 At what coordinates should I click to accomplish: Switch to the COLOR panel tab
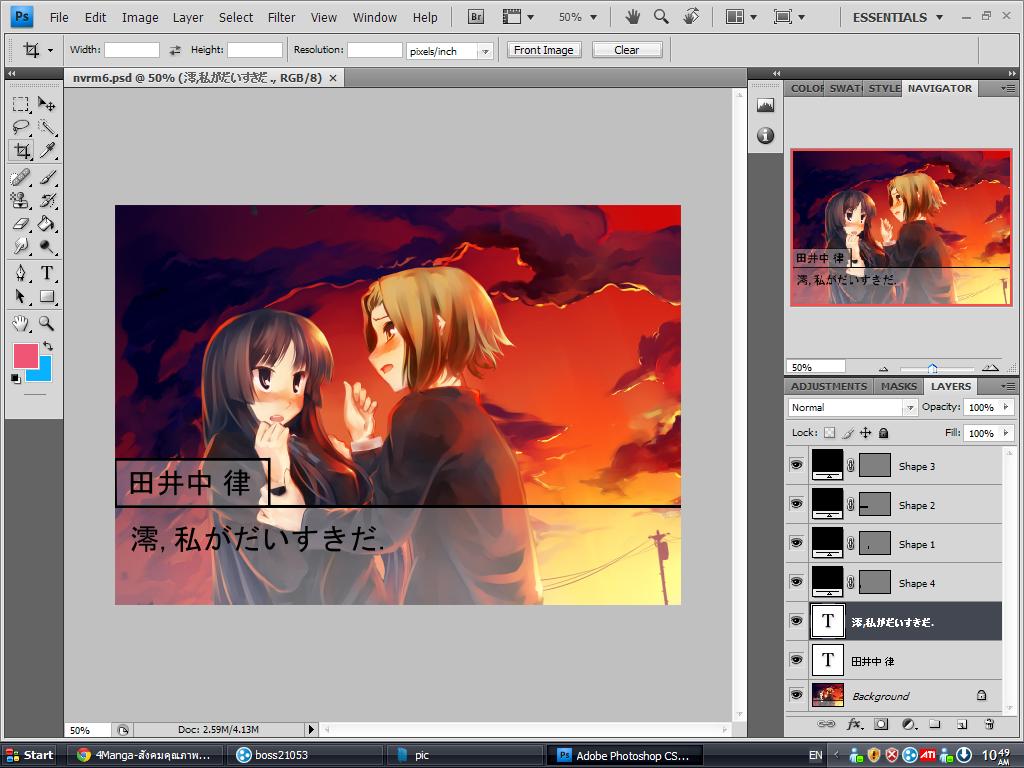coord(807,88)
